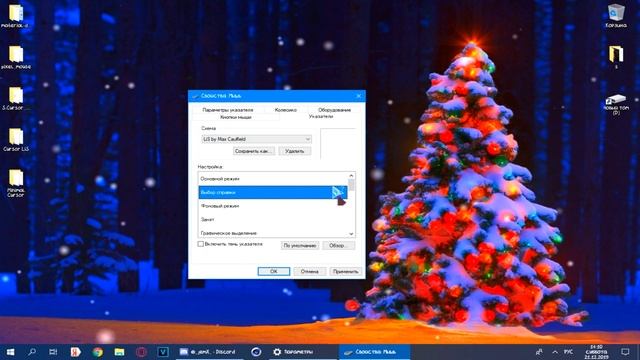Click the Удалить scheme button
Image resolution: width=640 pixels, height=360 pixels.
click(295, 151)
